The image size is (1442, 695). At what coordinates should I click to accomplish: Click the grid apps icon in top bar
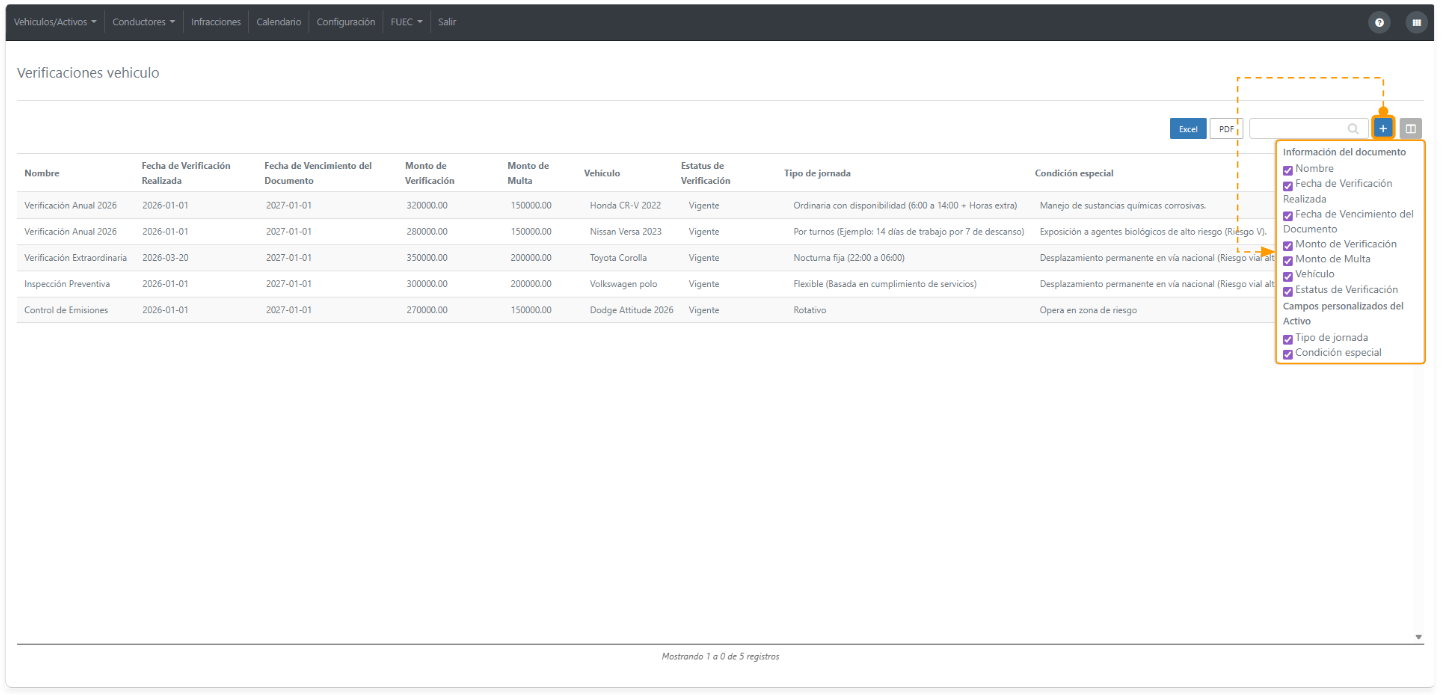coord(1416,22)
